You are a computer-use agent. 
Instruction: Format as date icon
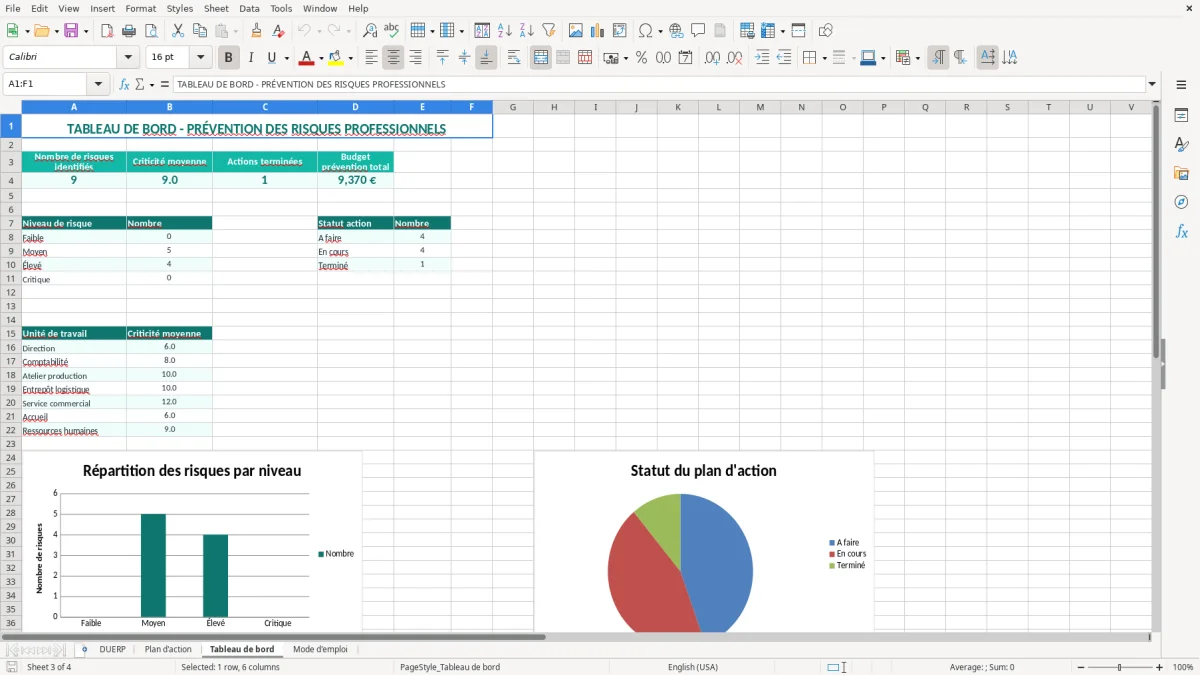685,58
